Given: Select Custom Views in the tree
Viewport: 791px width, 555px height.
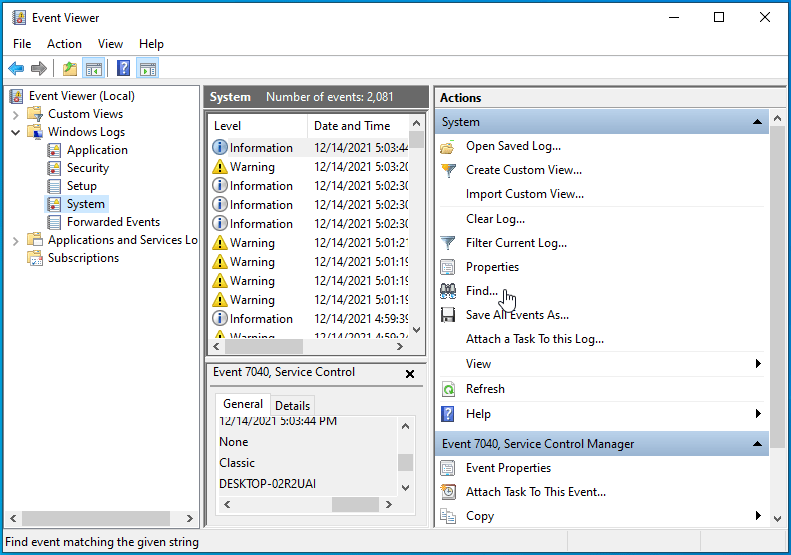Looking at the screenshot, I should click(x=85, y=114).
